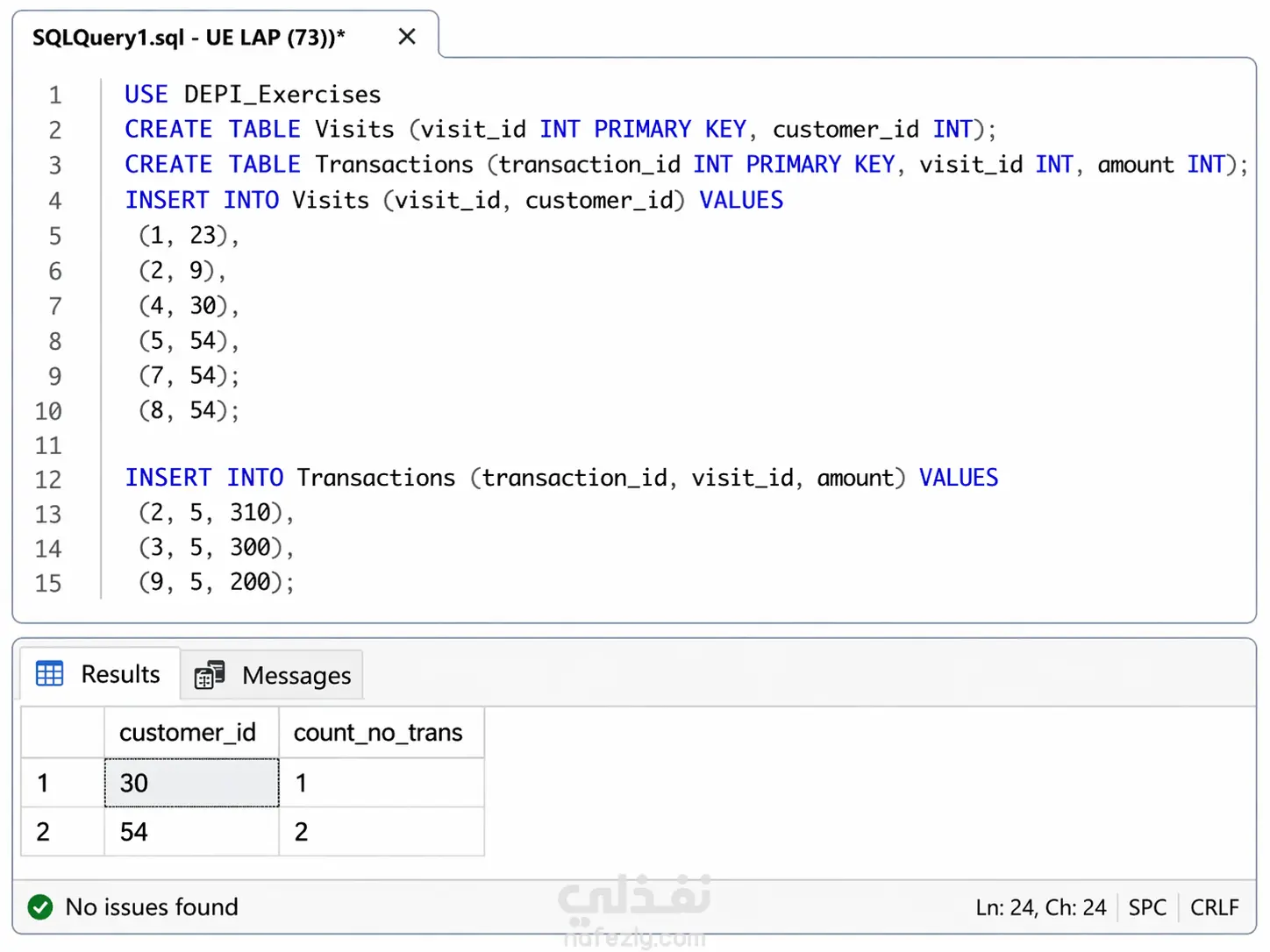The height and width of the screenshot is (952, 1270).
Task: Select the count_no_trans column header
Action: pyautogui.click(x=382, y=732)
